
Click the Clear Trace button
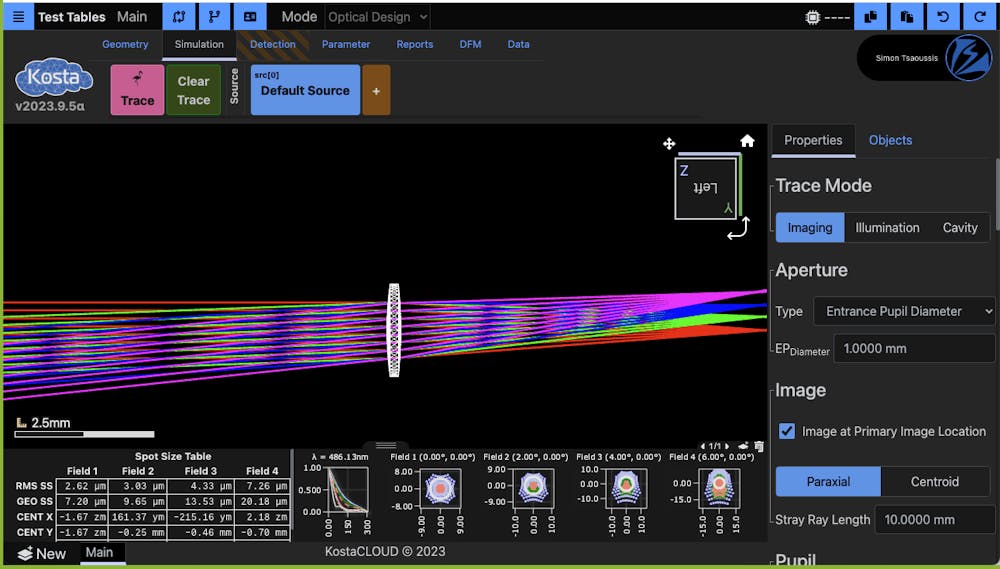pyautogui.click(x=193, y=90)
